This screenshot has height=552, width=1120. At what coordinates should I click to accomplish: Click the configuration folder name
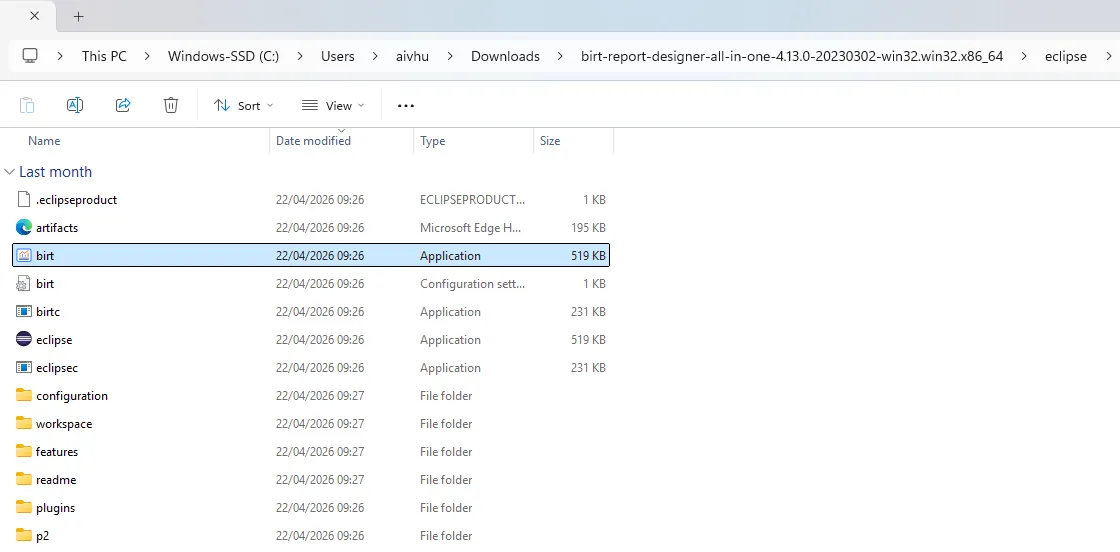point(72,396)
